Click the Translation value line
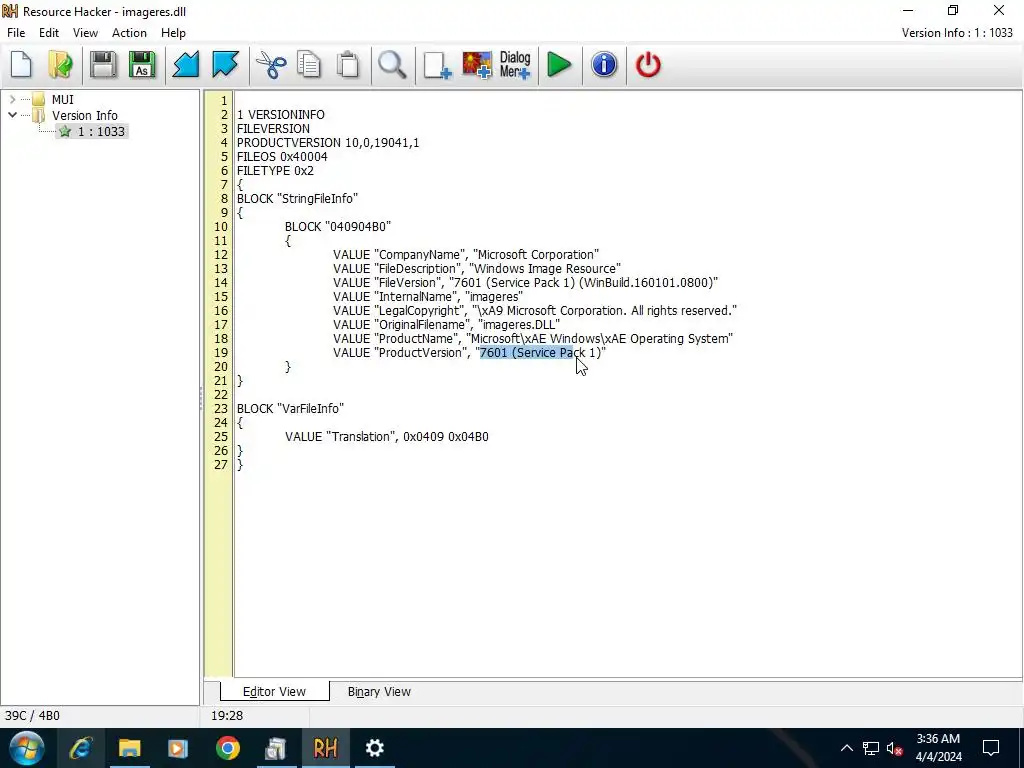 pos(387,437)
